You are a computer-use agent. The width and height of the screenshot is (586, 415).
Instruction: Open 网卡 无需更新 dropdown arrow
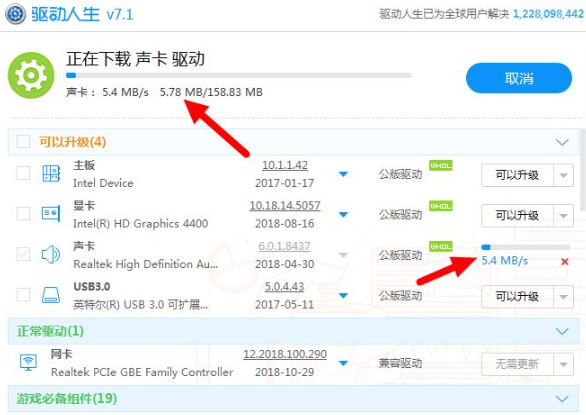[563, 364]
